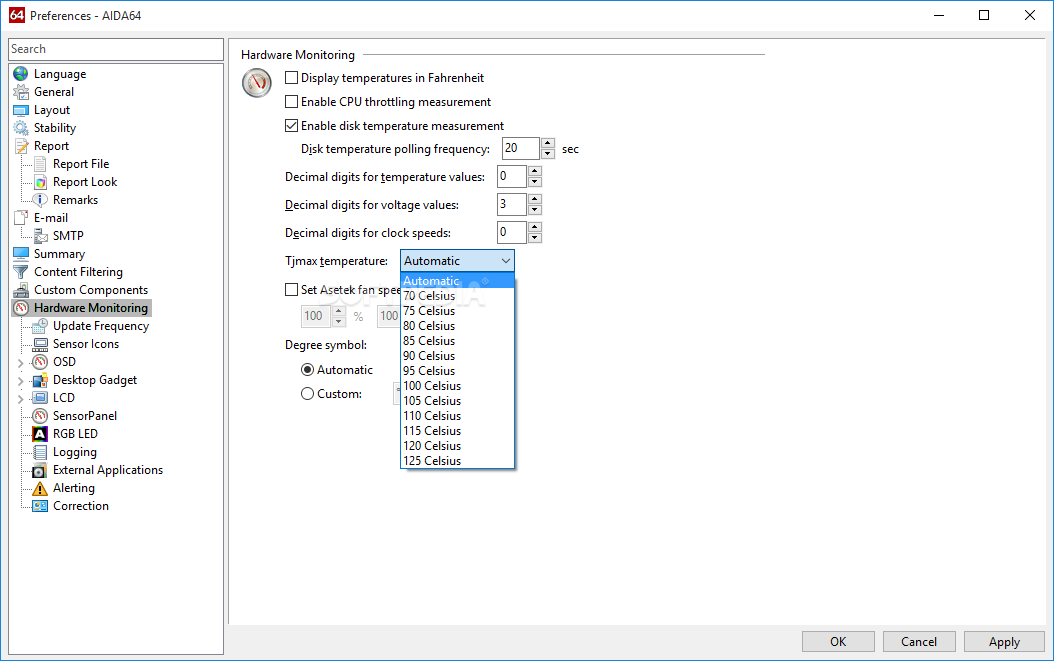Click the External Applications icon
This screenshot has height=661, width=1054.
point(40,470)
